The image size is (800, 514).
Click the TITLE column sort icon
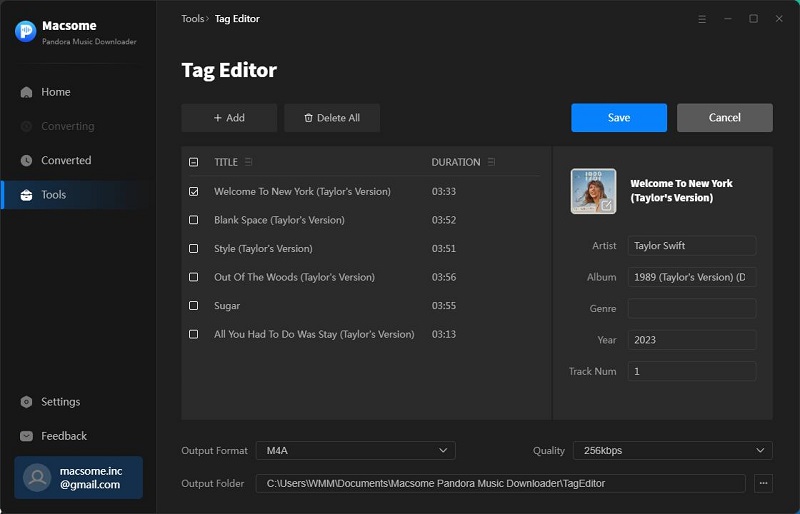248,162
